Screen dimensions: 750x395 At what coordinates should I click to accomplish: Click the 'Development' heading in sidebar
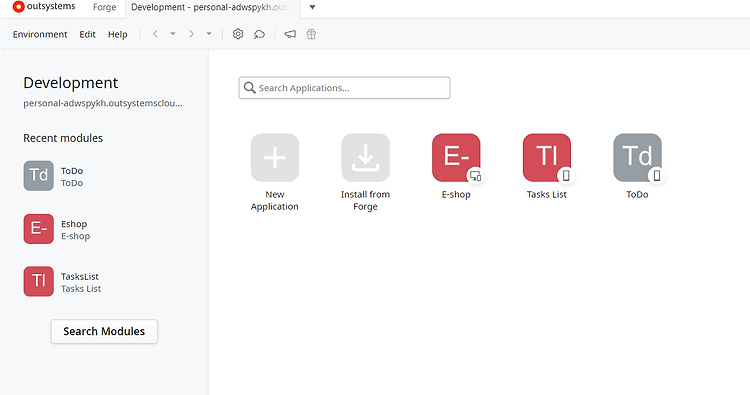[70, 83]
